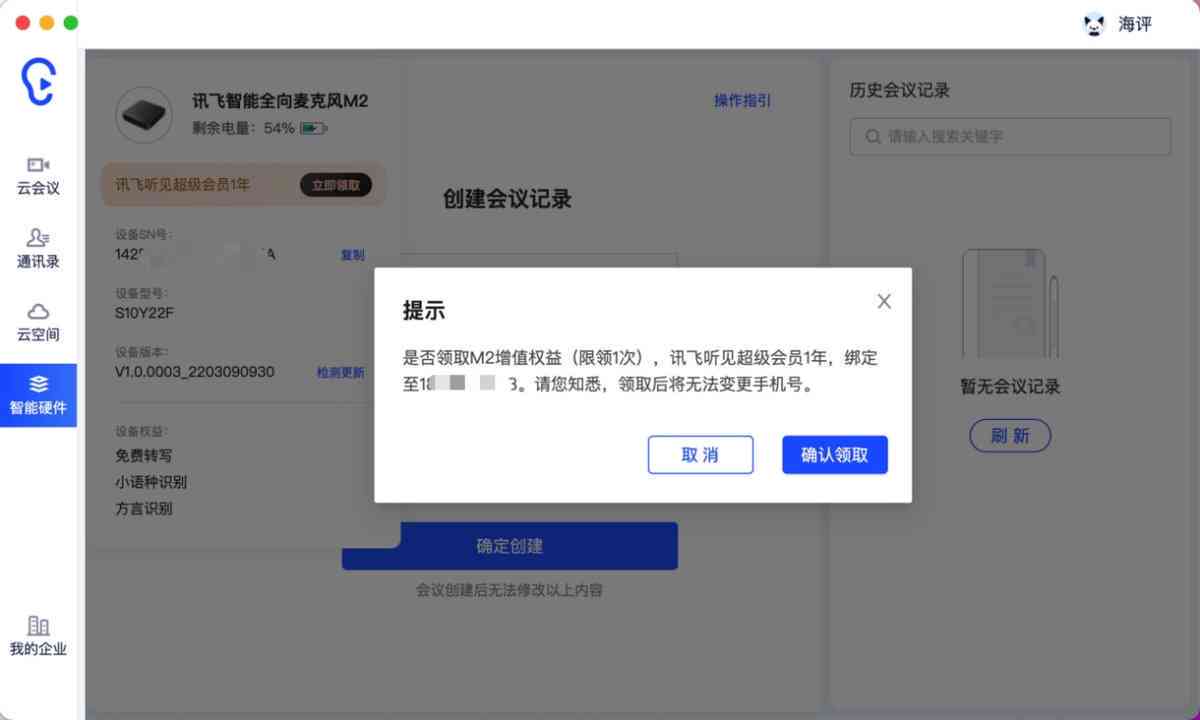Click the 小语种识别 benefit entry
Viewport: 1200px width, 720px height.
(x=151, y=482)
